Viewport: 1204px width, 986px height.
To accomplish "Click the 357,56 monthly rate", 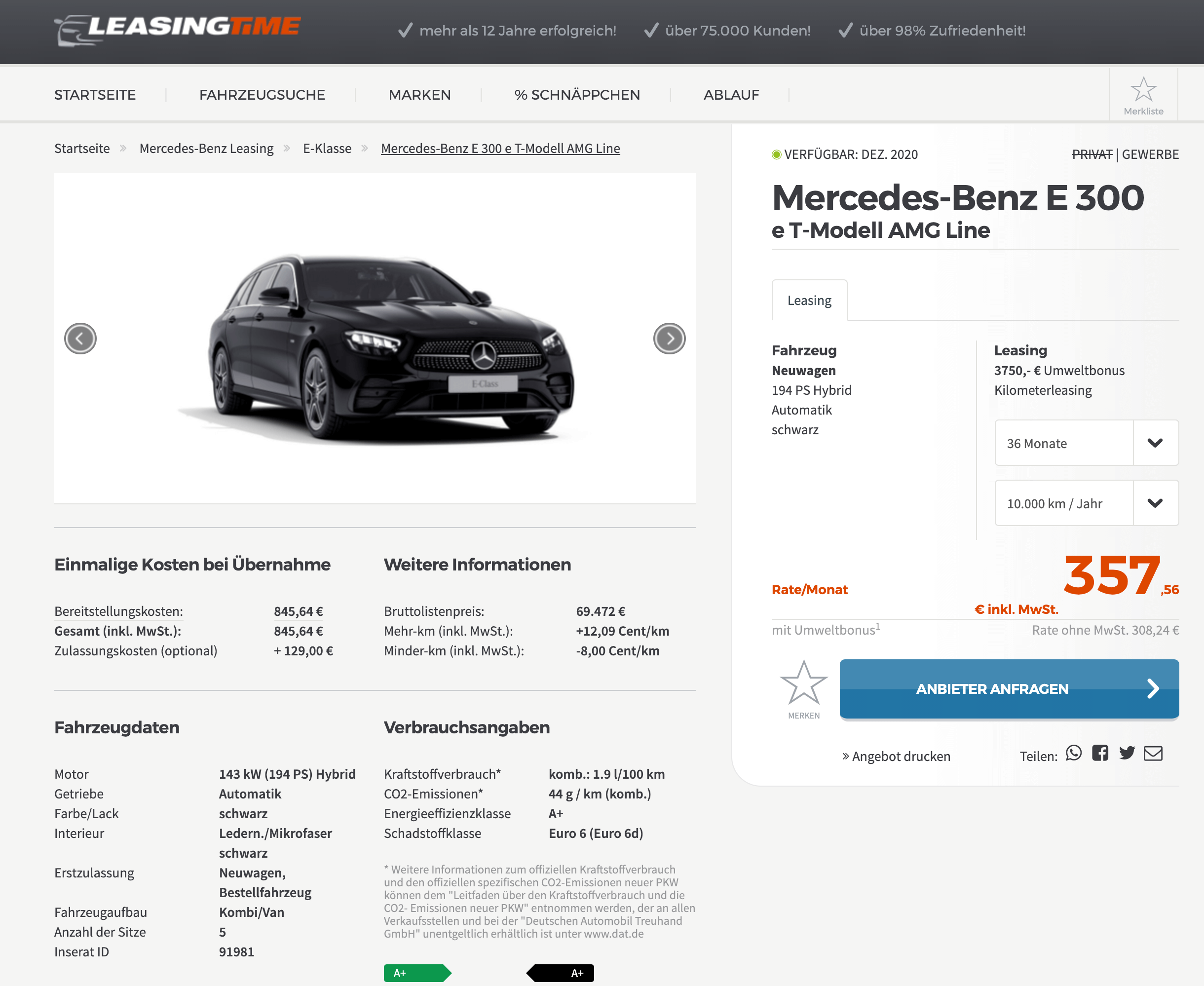I will pos(1121,575).
